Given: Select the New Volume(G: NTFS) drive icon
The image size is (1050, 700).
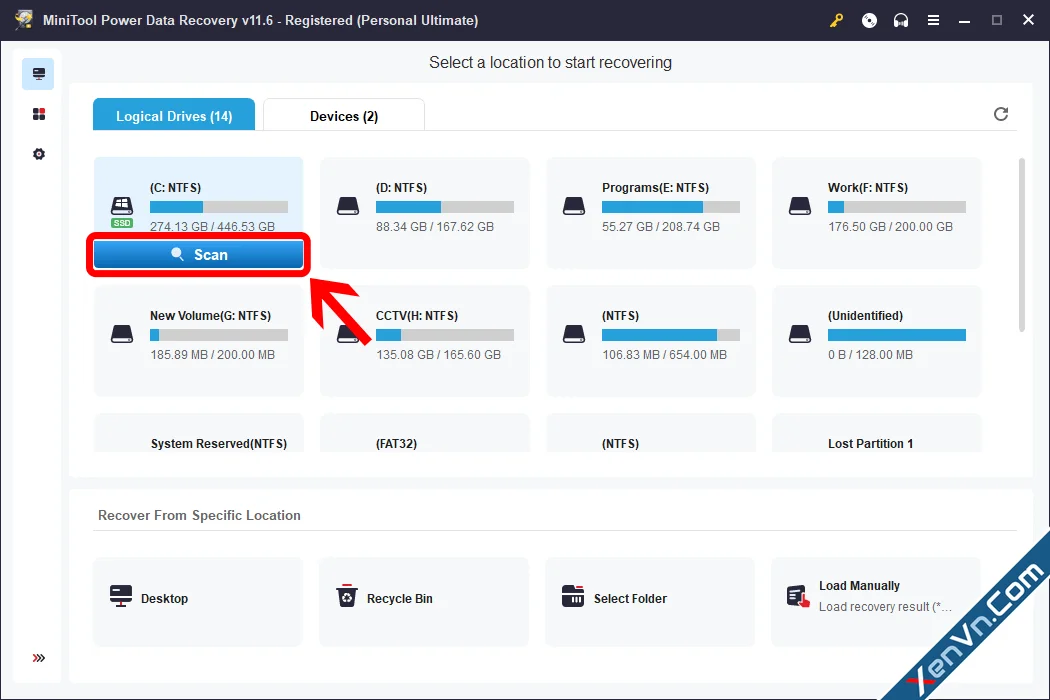Looking at the screenshot, I should point(122,334).
